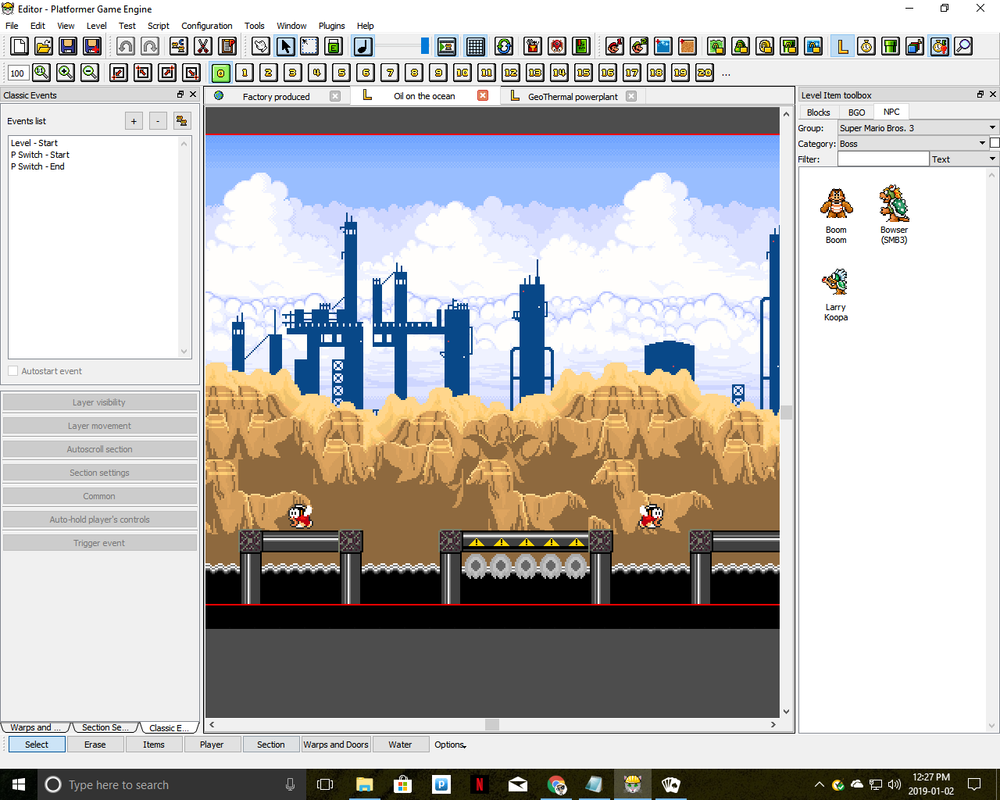Viewport: 1000px width, 800px height.
Task: Open the Configuration menu
Action: point(207,26)
